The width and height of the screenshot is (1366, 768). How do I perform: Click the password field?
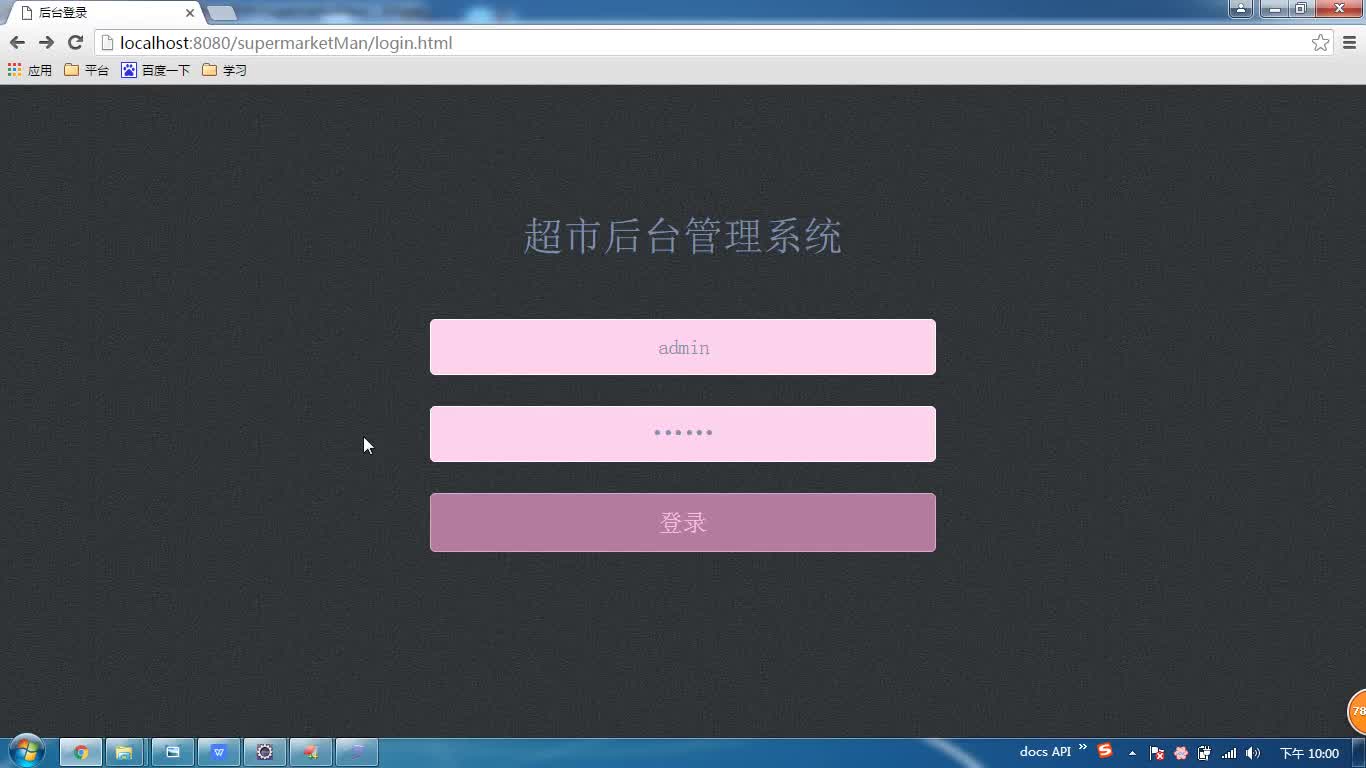(683, 434)
